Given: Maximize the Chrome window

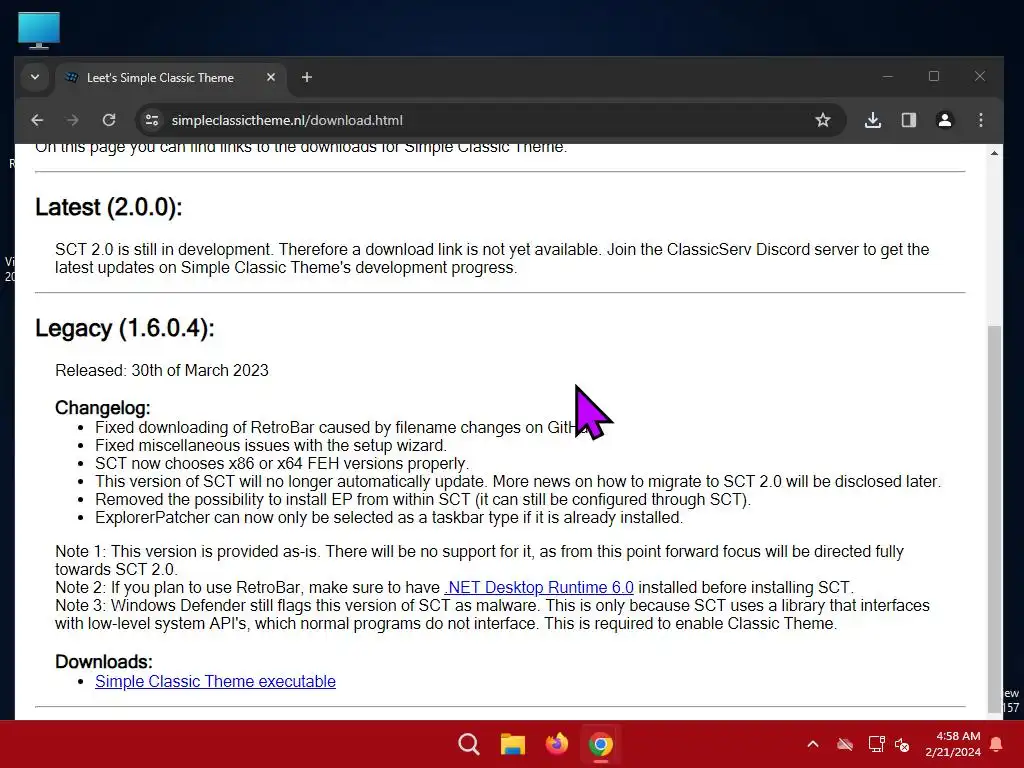Looking at the screenshot, I should pos(934,76).
